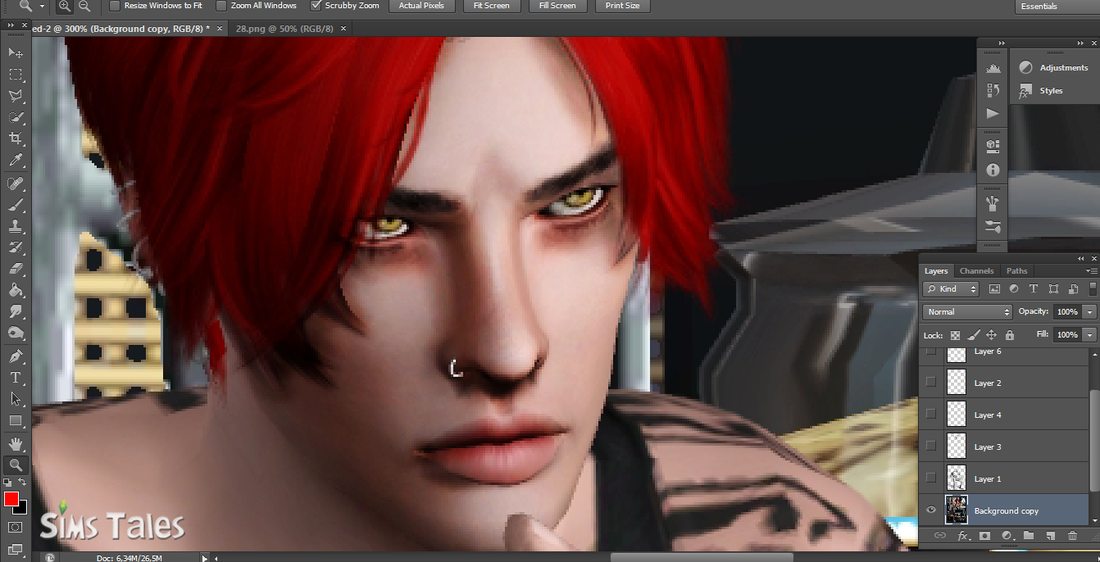Viewport: 1100px width, 562px height.
Task: Toggle lock image pixels brush icon
Action: (x=974, y=335)
